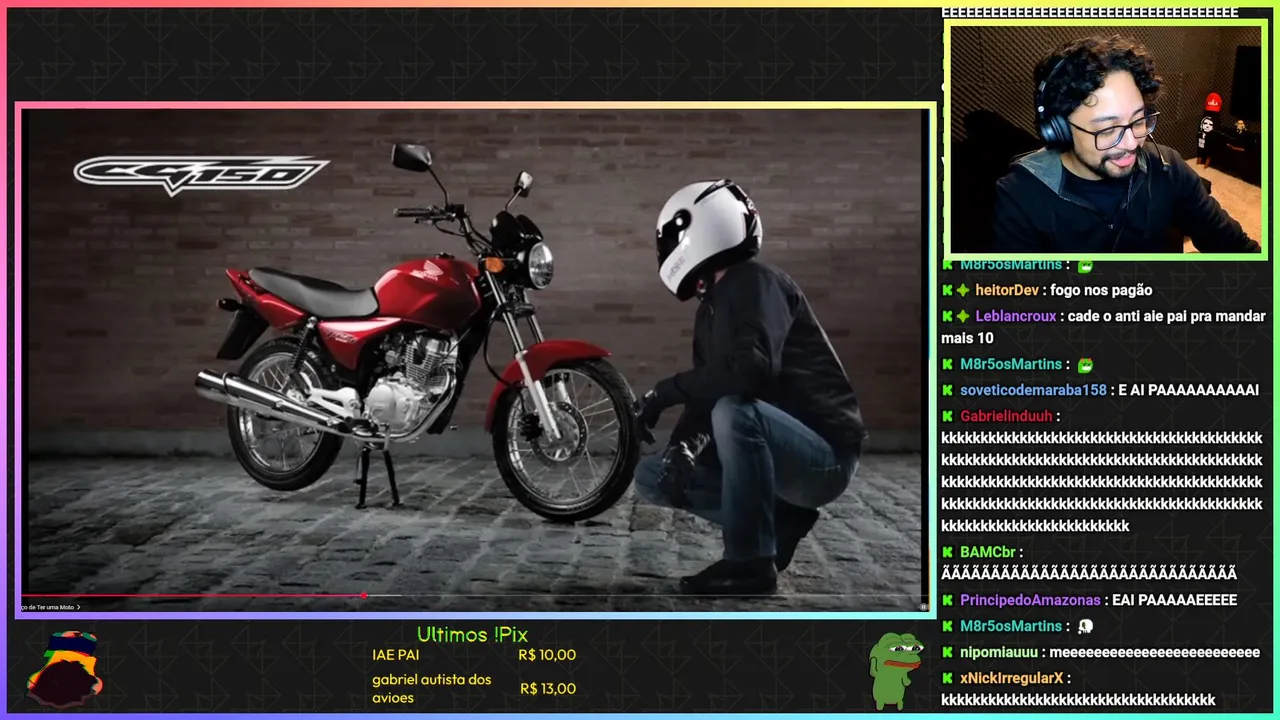This screenshot has width=1280, height=720.
Task: Click the green badge beside GabrielInduuh
Action: (x=947, y=416)
